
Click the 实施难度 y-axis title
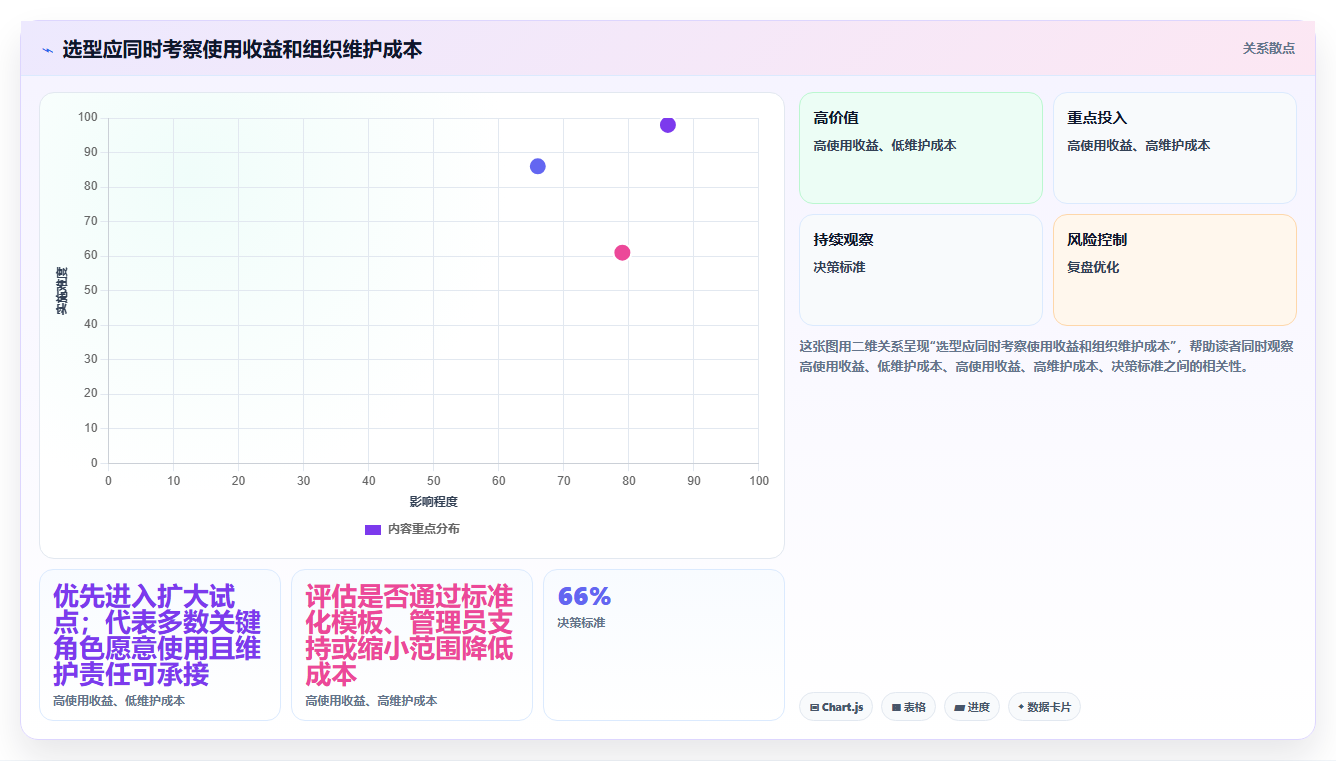[62, 291]
